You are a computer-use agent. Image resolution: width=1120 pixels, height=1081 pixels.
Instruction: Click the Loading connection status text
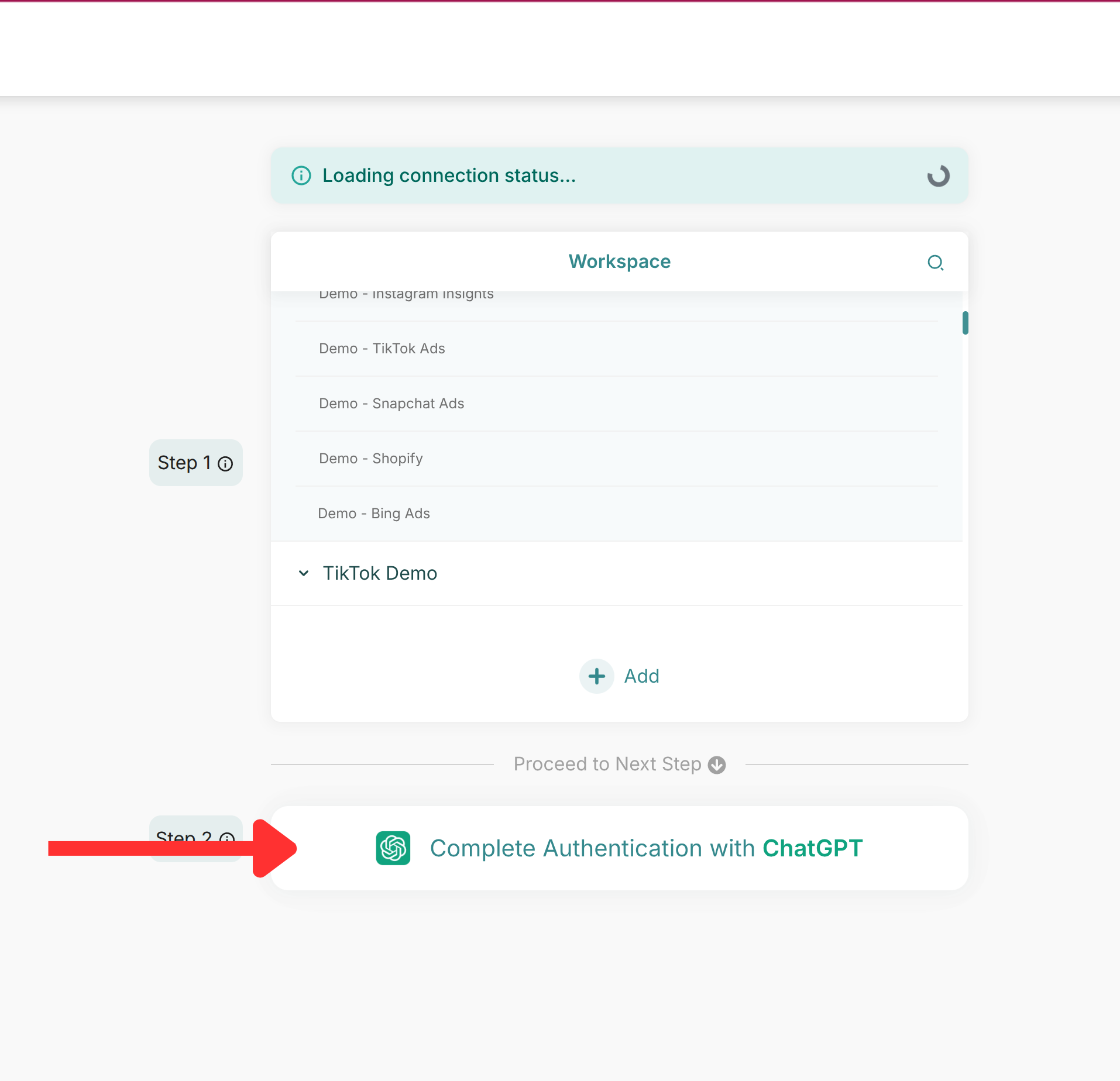coord(449,175)
